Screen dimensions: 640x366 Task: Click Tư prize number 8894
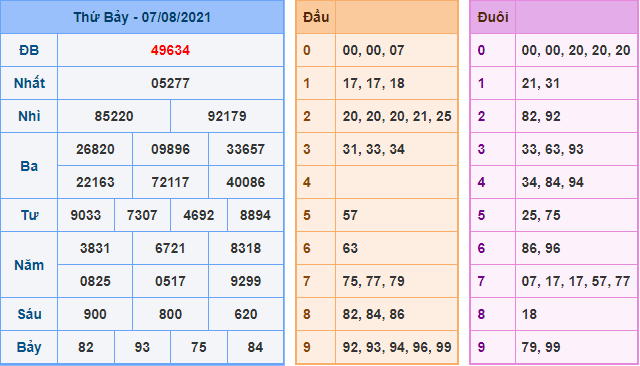[255, 215]
